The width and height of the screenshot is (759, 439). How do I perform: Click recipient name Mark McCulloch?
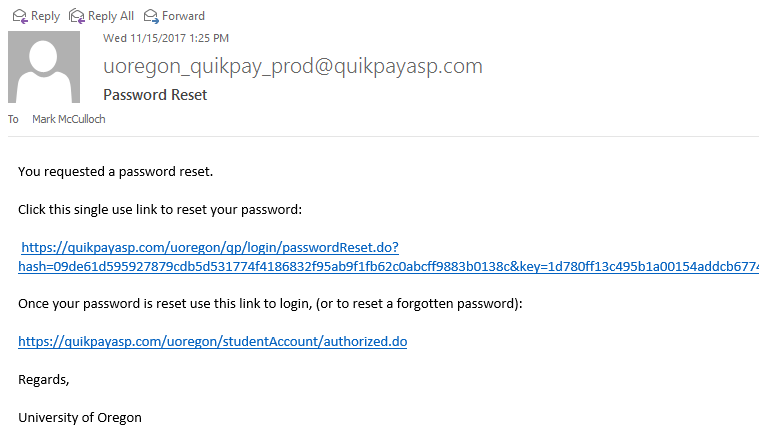pyautogui.click(x=69, y=119)
